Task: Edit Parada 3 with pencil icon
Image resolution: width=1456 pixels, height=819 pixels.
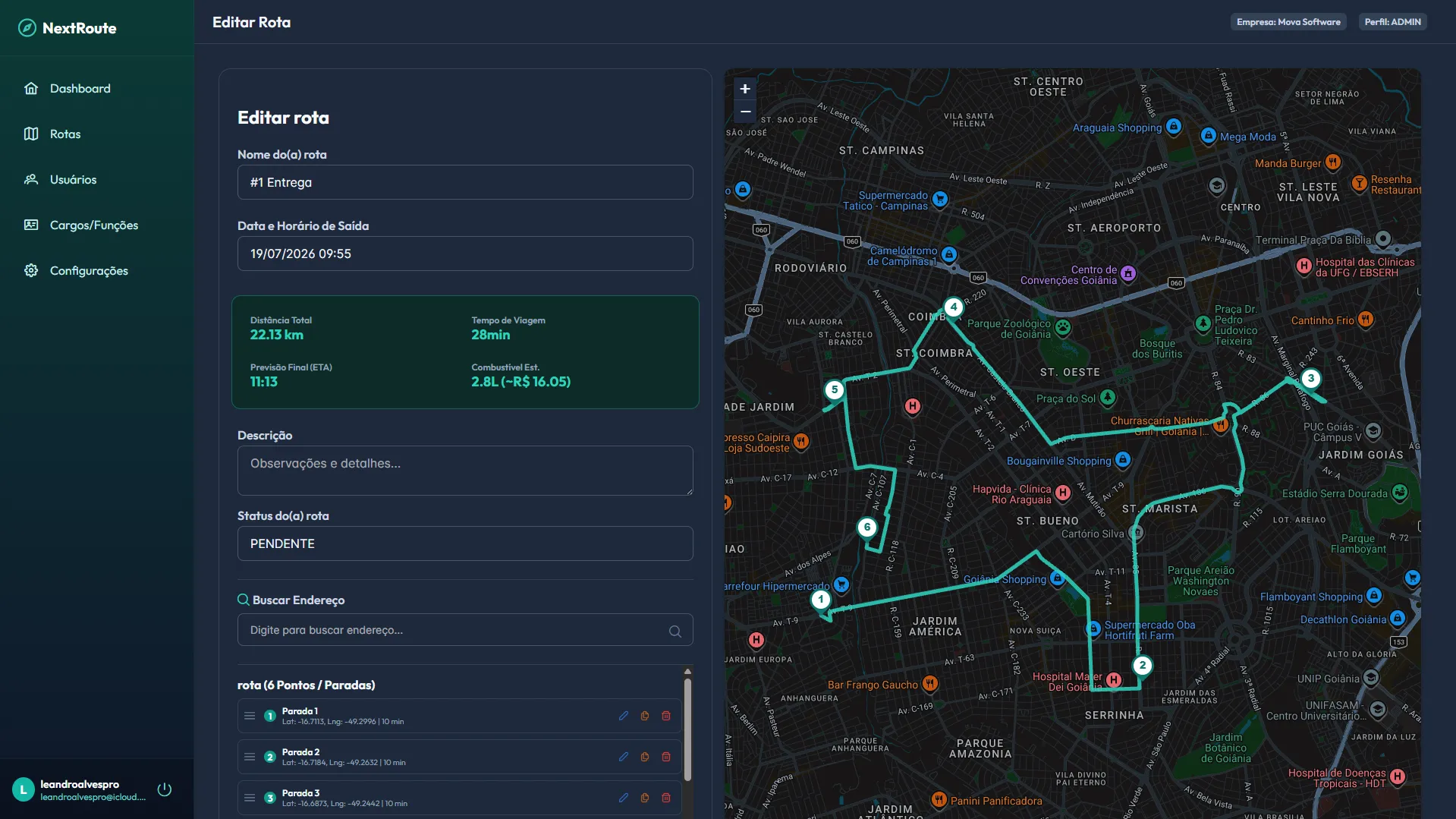Action: click(x=624, y=798)
